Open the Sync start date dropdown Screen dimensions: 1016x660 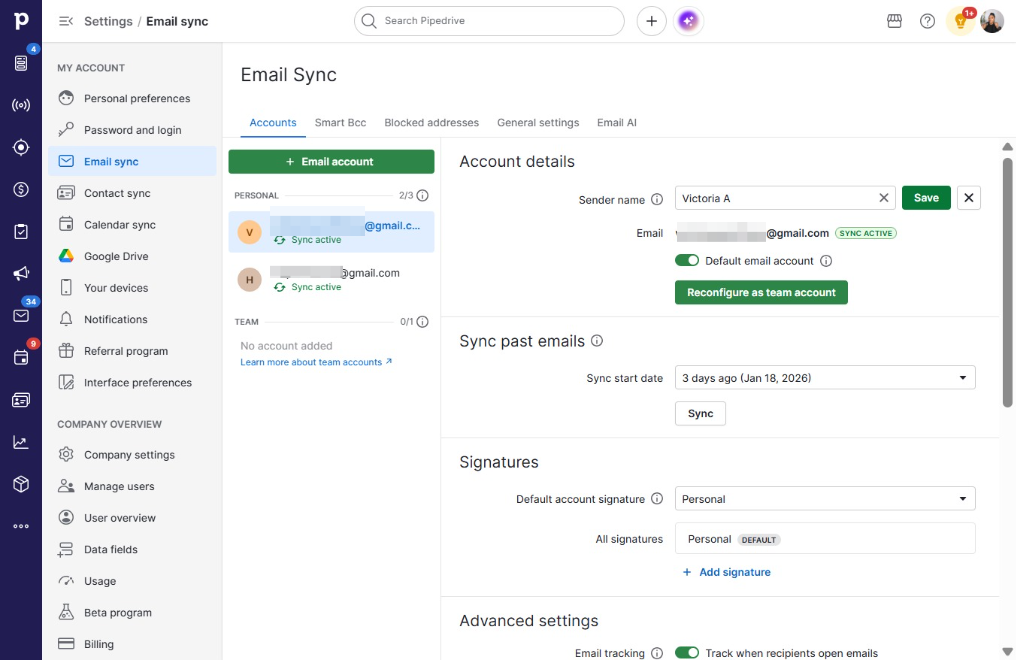click(x=825, y=378)
